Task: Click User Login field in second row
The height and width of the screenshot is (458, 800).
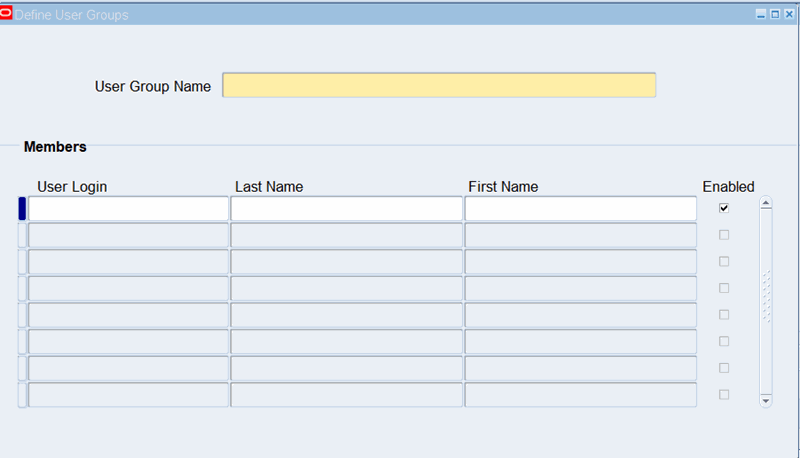Action: pos(128,235)
